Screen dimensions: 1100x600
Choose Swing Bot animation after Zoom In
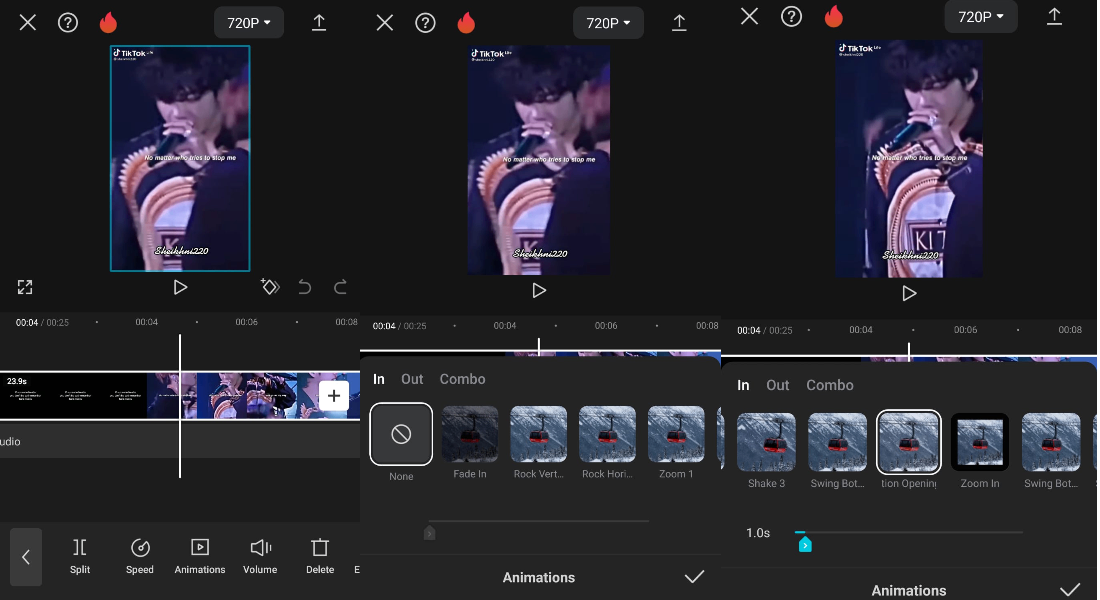click(1051, 451)
